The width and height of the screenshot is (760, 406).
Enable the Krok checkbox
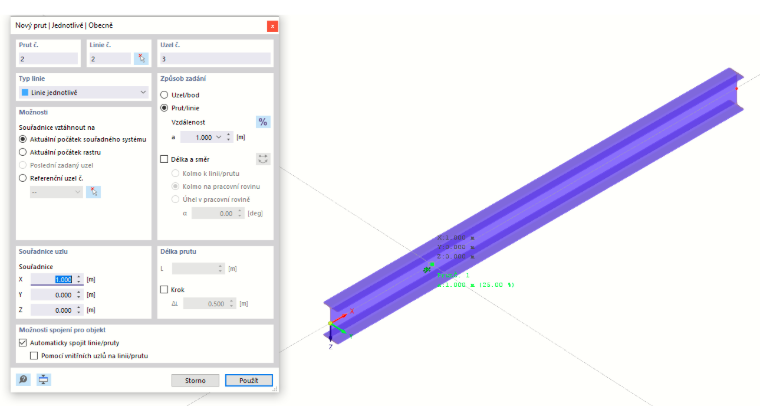coord(164,289)
